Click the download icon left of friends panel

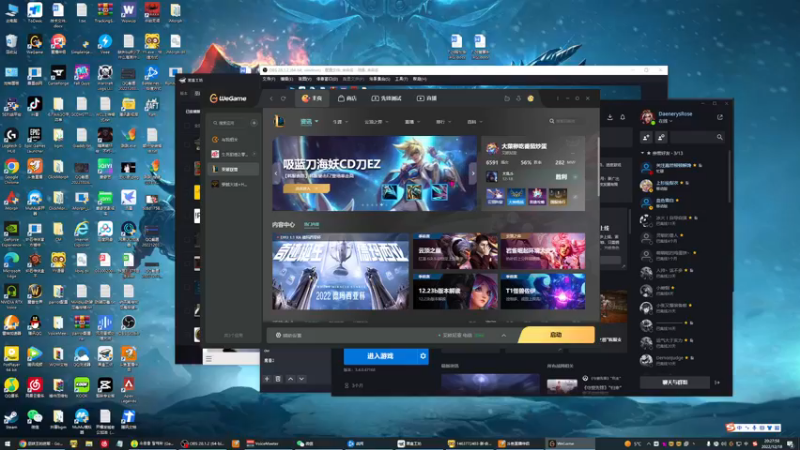coord(610,117)
